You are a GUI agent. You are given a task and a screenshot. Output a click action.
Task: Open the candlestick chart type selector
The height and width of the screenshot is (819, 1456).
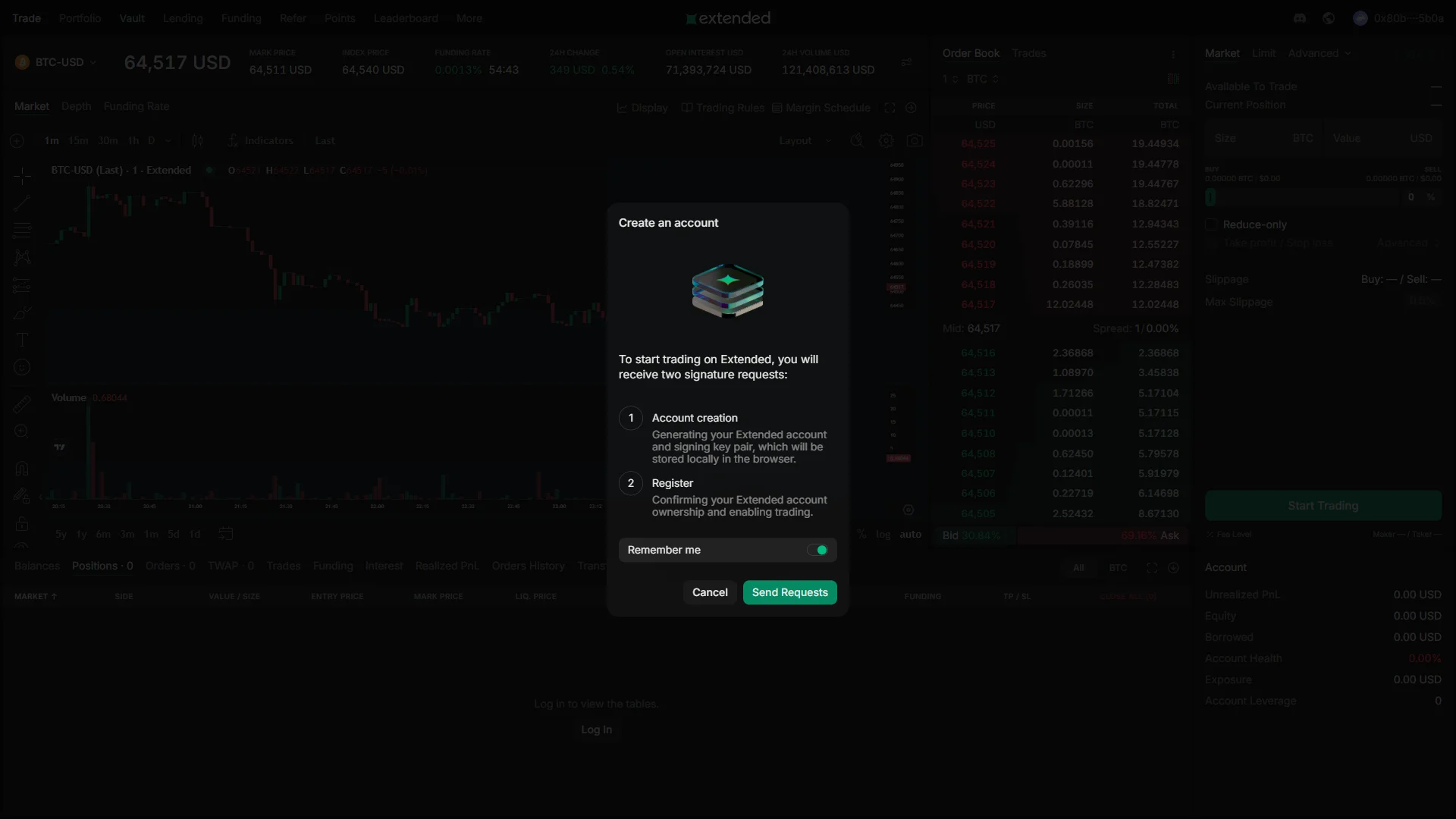tap(197, 141)
